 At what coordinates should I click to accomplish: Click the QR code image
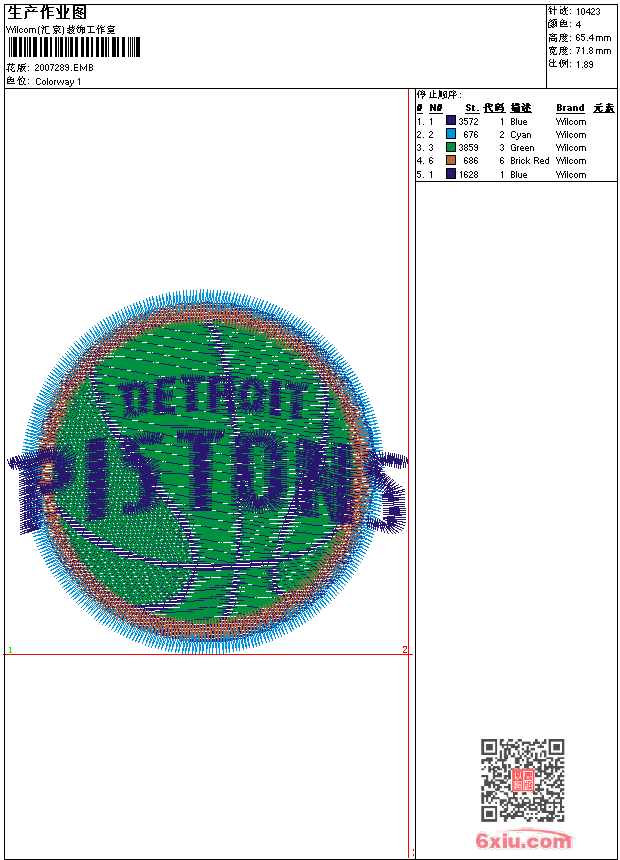pos(523,780)
